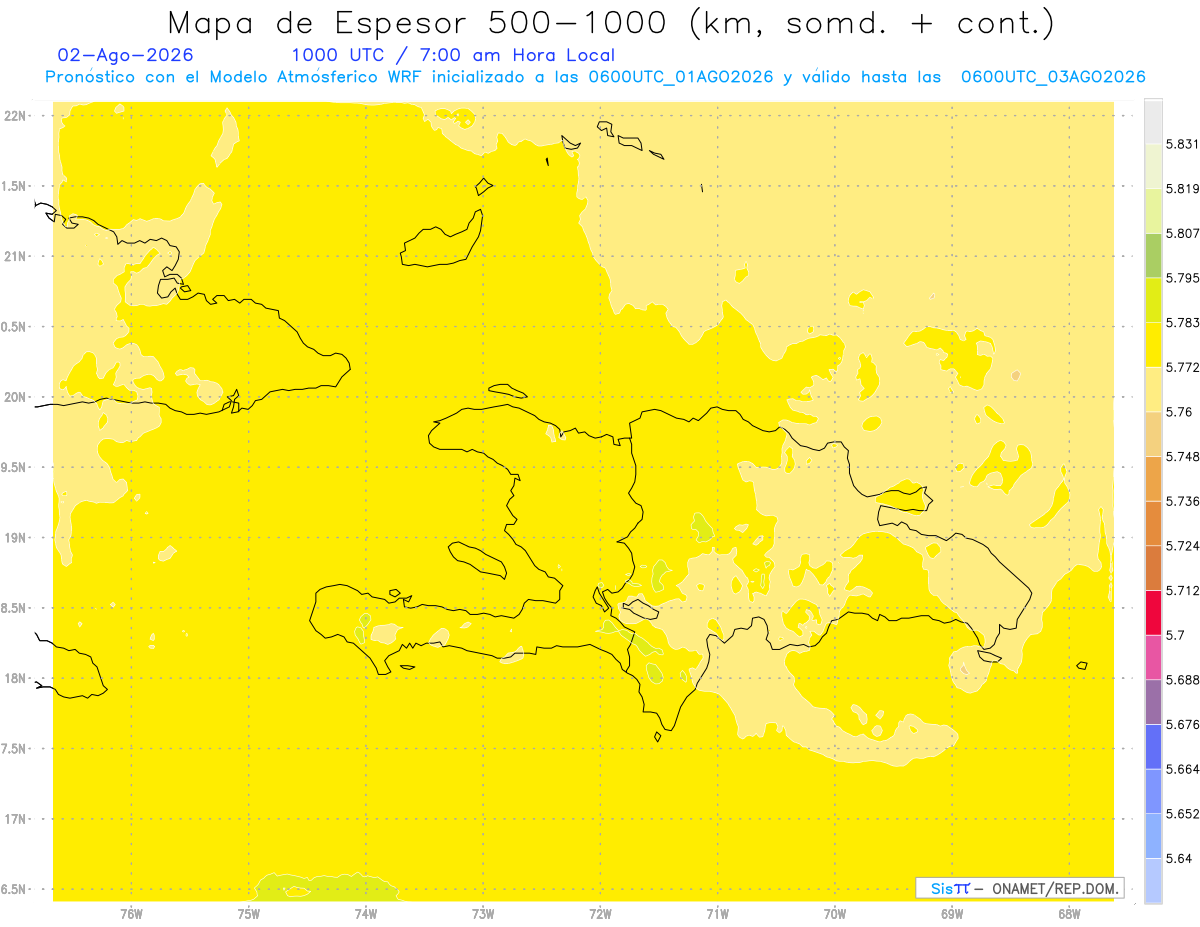Click the legend value 5.807
The height and width of the screenshot is (927, 1200).
pyautogui.click(x=1183, y=233)
